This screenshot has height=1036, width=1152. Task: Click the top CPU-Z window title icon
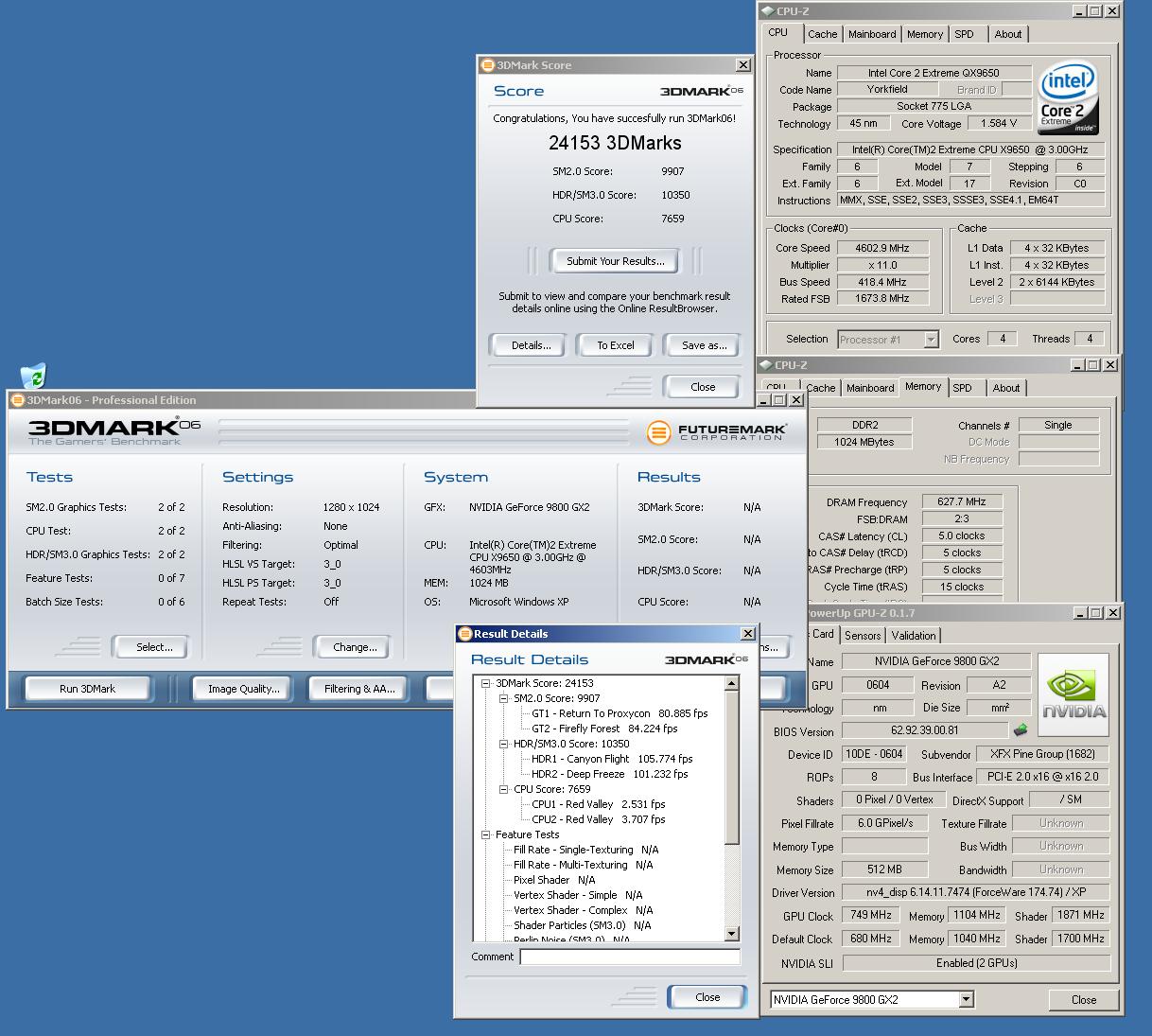pyautogui.click(x=768, y=11)
